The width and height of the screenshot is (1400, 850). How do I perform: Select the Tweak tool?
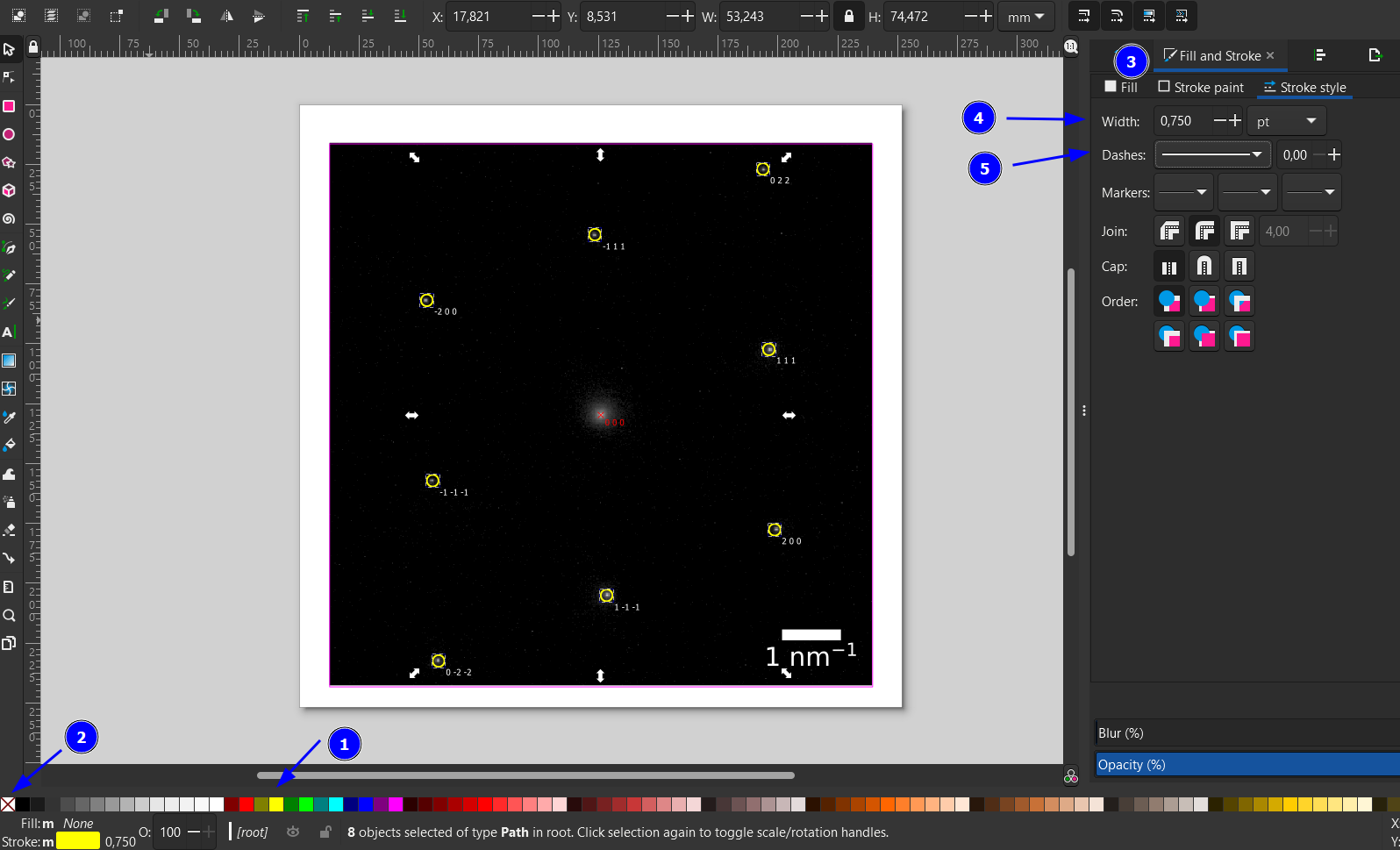coord(9,474)
